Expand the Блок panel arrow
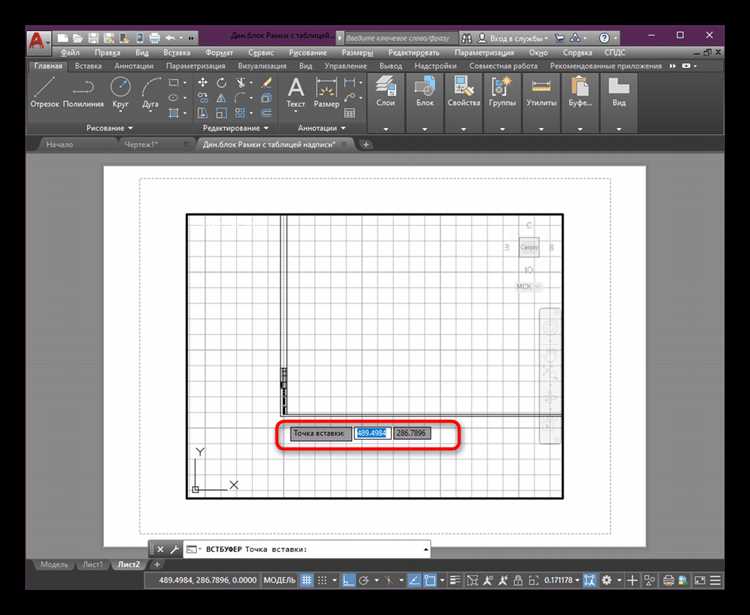The height and width of the screenshot is (615, 750). [425, 129]
